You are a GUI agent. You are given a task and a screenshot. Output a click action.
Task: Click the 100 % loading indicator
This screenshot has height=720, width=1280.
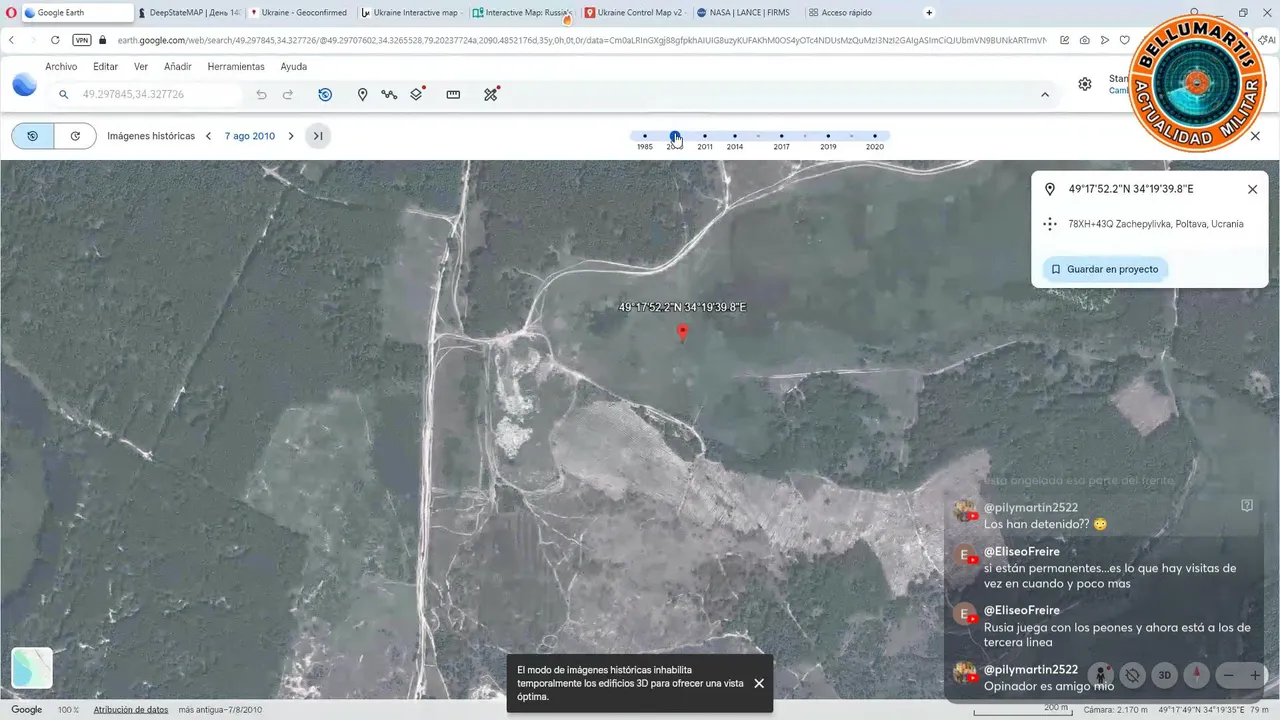(x=68, y=709)
